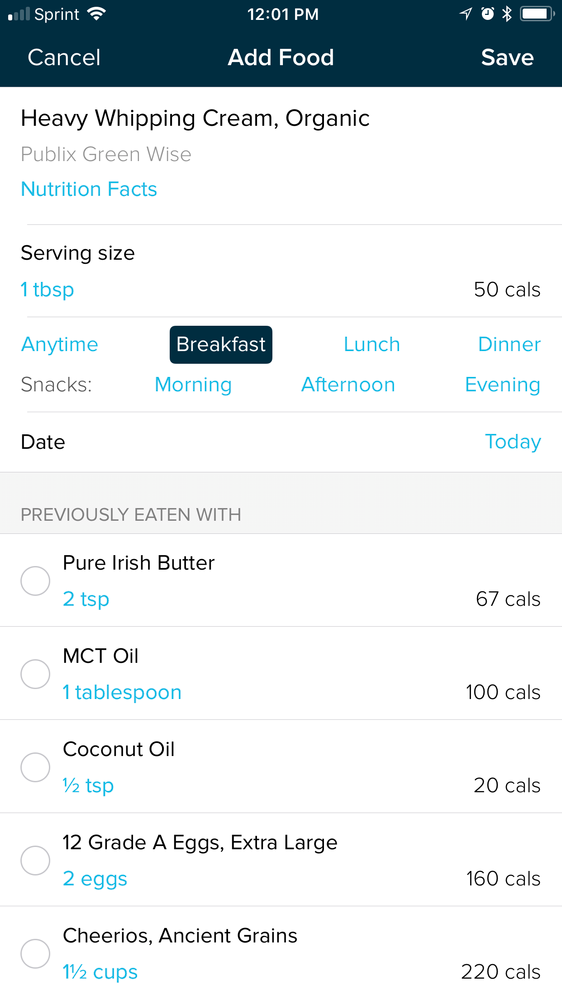
Task: Tap the Bluetooth status icon
Action: [507, 14]
